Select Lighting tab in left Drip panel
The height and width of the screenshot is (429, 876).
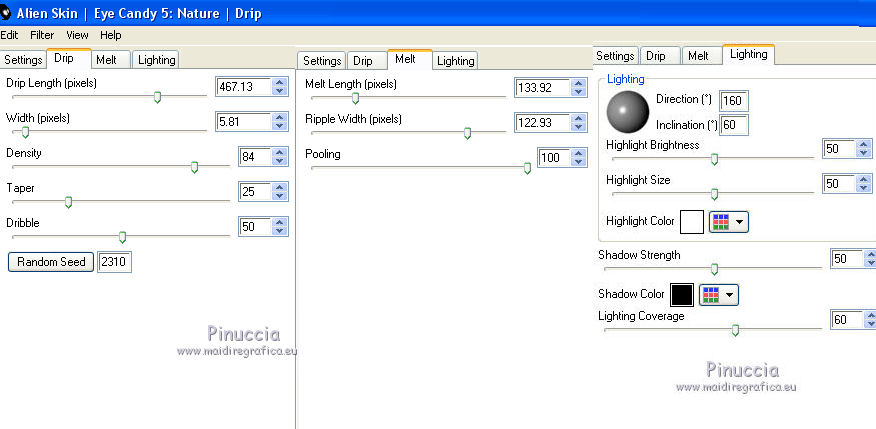coord(156,60)
